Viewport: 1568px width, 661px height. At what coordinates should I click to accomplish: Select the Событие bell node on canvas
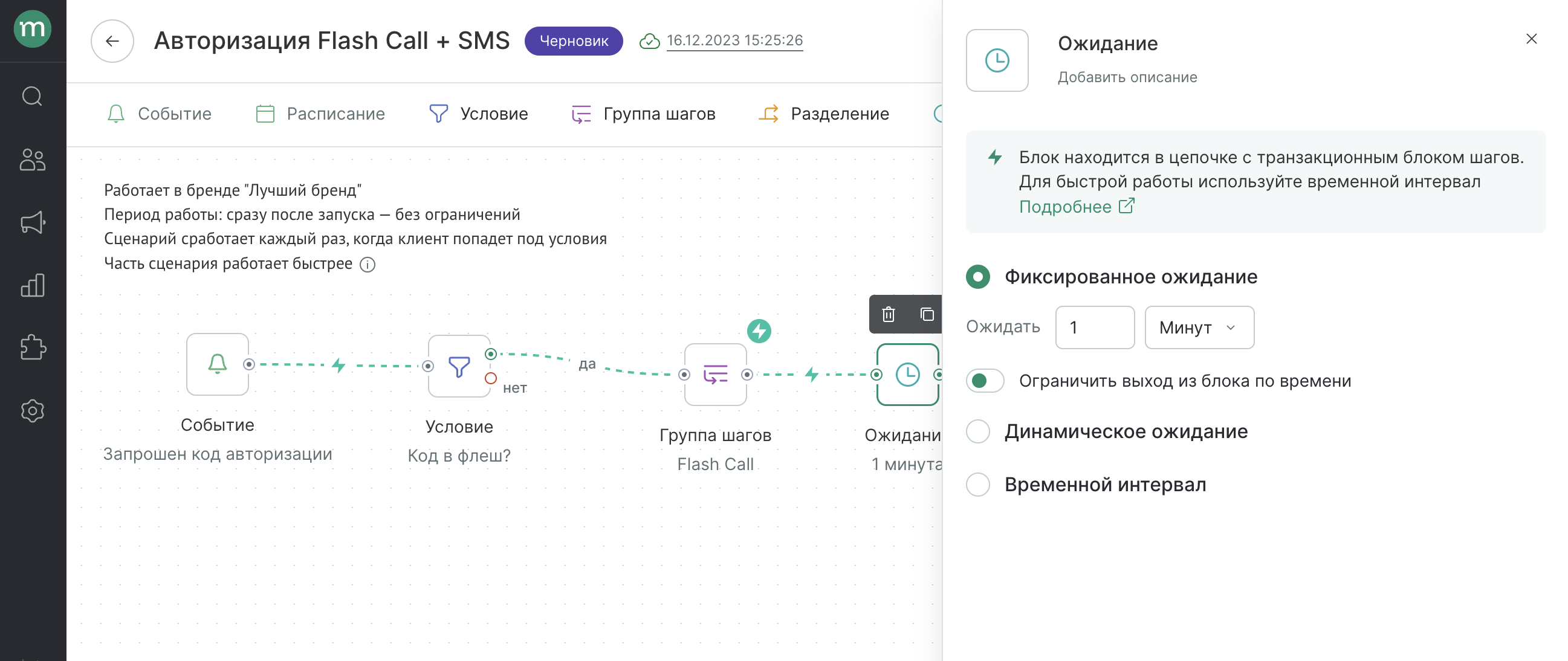pos(217,364)
